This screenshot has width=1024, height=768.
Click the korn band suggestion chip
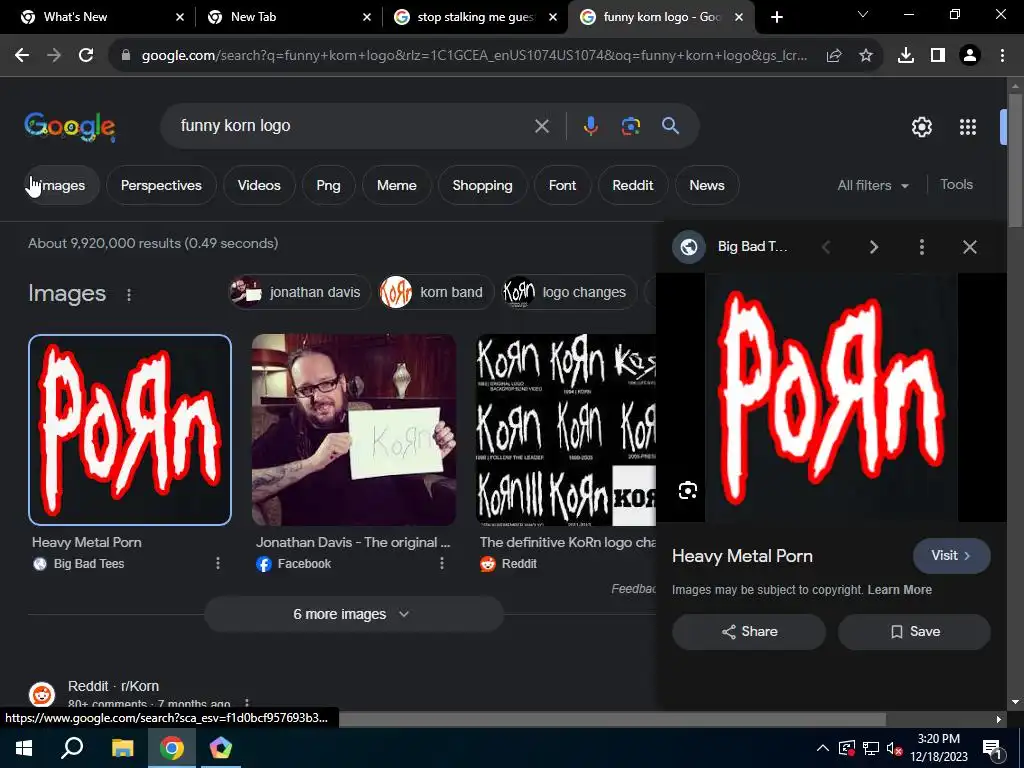point(436,292)
